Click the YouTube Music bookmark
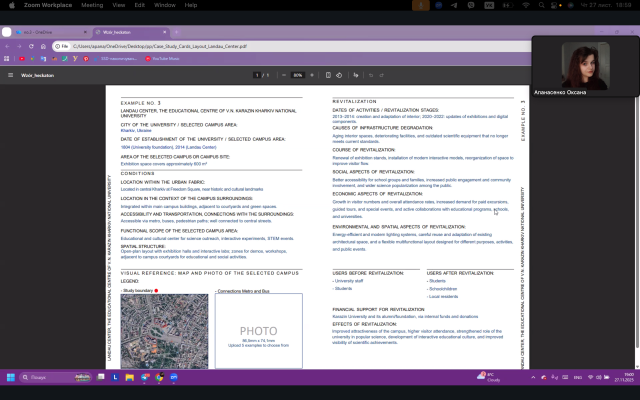Viewport: 640px width, 400px height. [160, 59]
